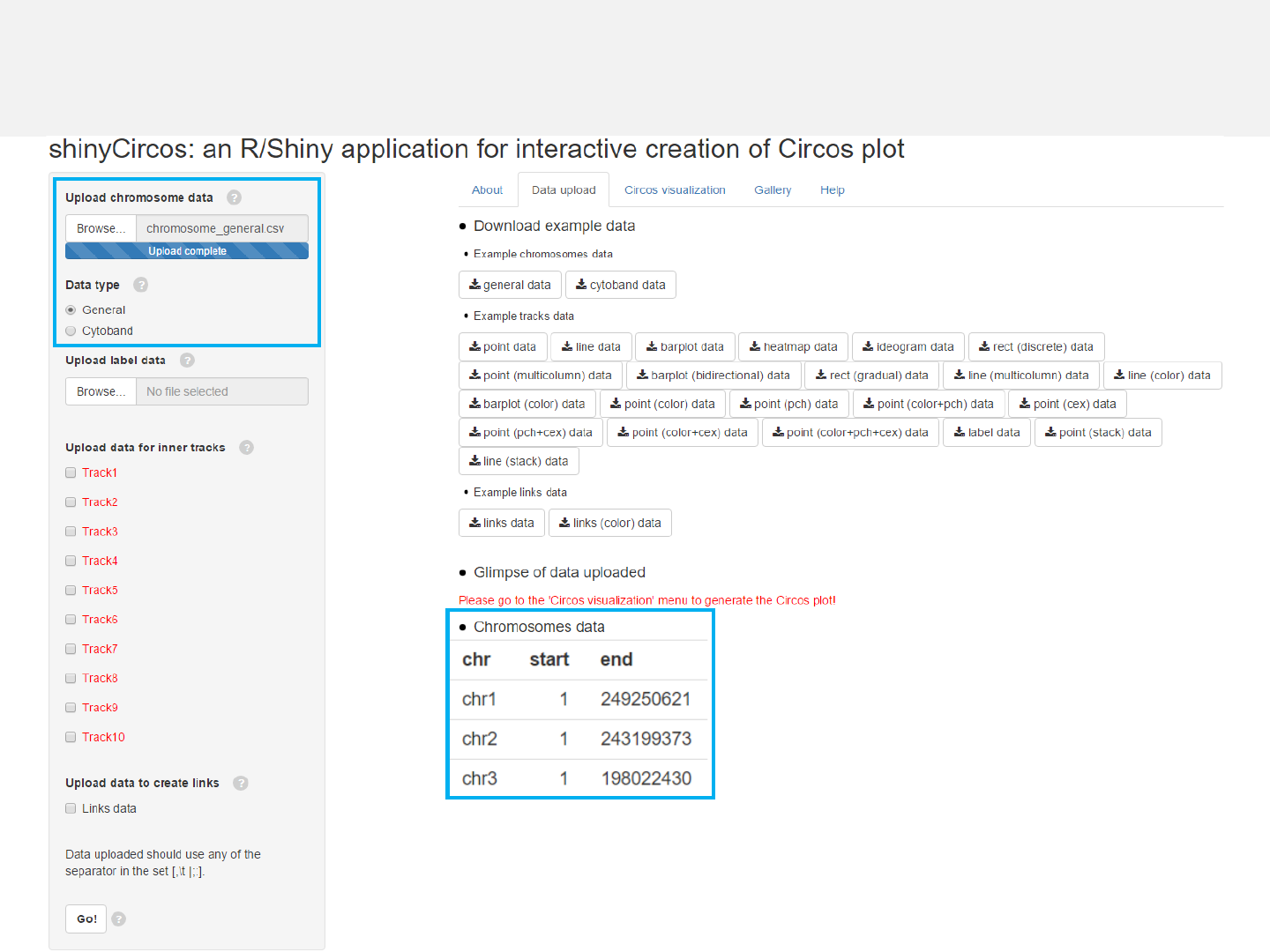Viewport: 1270px width, 952px height.
Task: Click the chromosome_general.csv filename field
Action: [x=222, y=228]
